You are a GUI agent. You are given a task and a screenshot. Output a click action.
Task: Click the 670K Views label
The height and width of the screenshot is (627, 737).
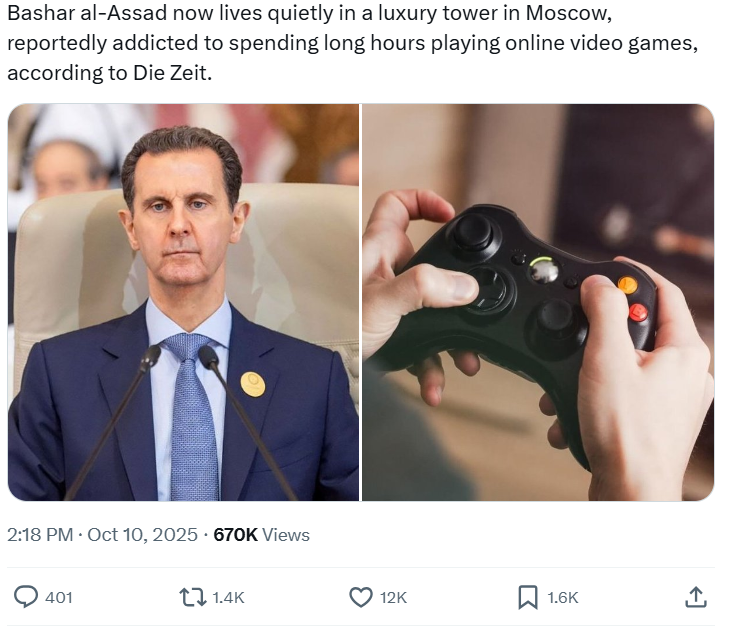pos(261,535)
